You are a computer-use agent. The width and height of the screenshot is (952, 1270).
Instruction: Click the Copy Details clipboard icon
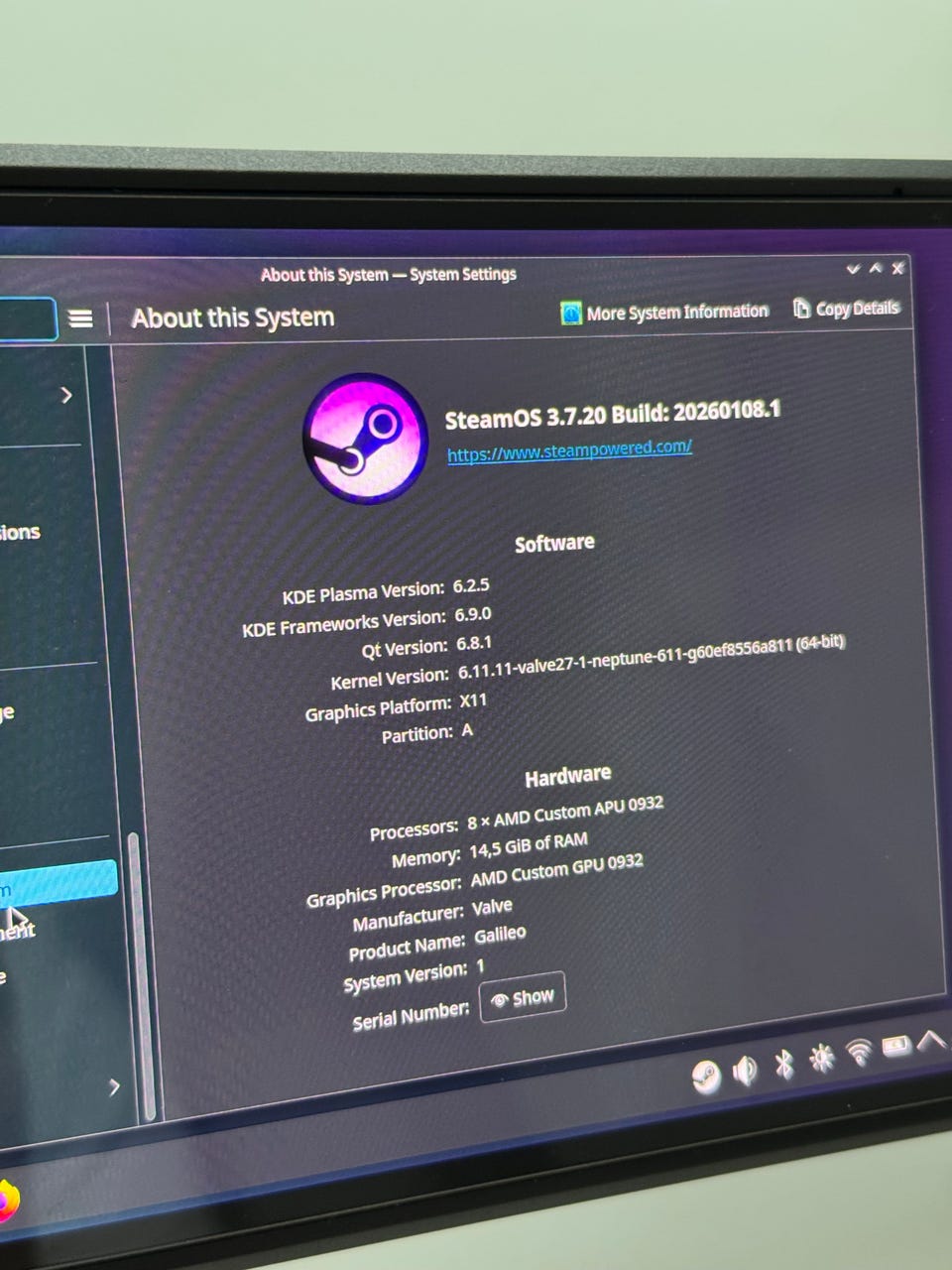pos(801,309)
